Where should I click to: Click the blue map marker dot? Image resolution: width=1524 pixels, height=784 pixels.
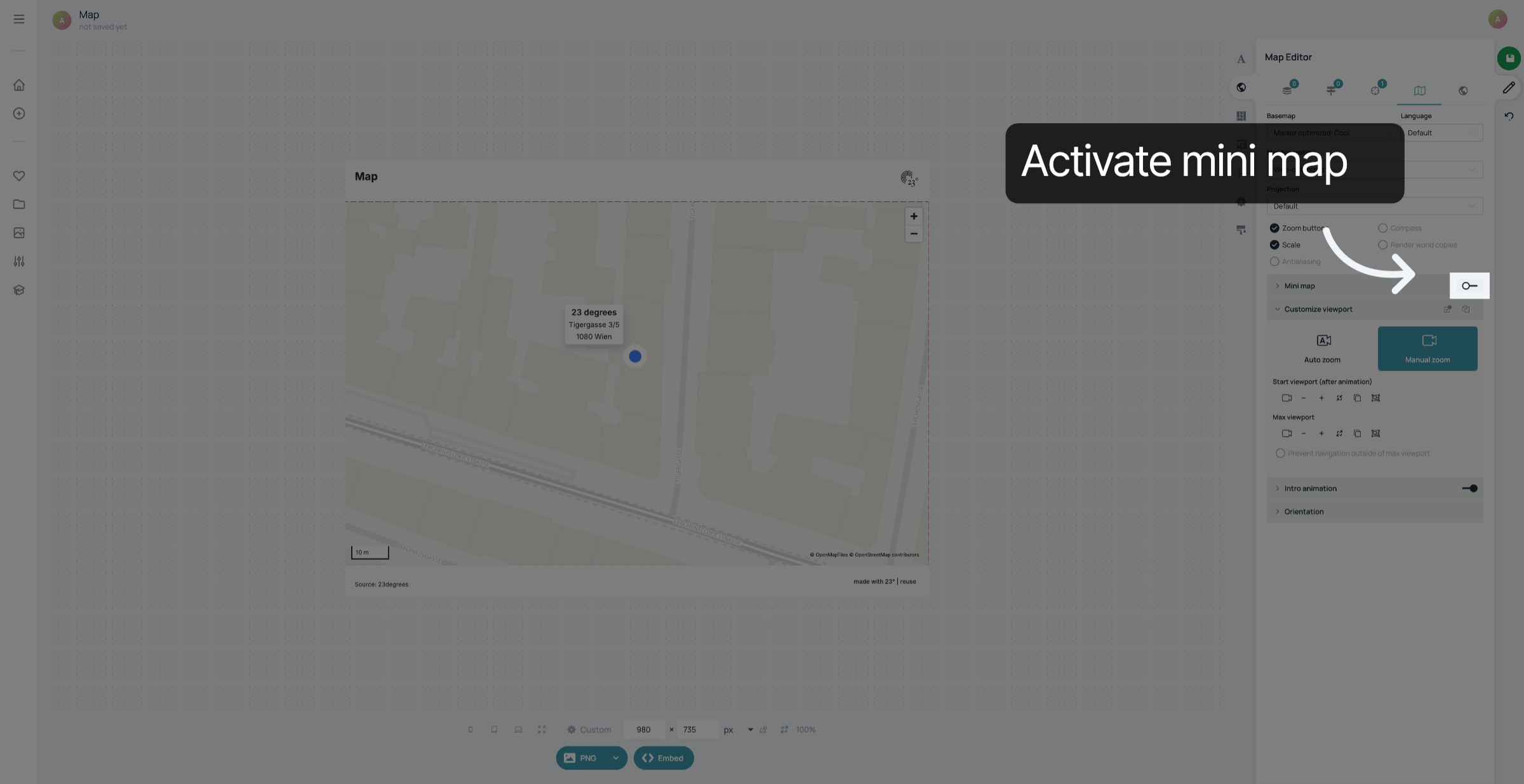pos(635,357)
